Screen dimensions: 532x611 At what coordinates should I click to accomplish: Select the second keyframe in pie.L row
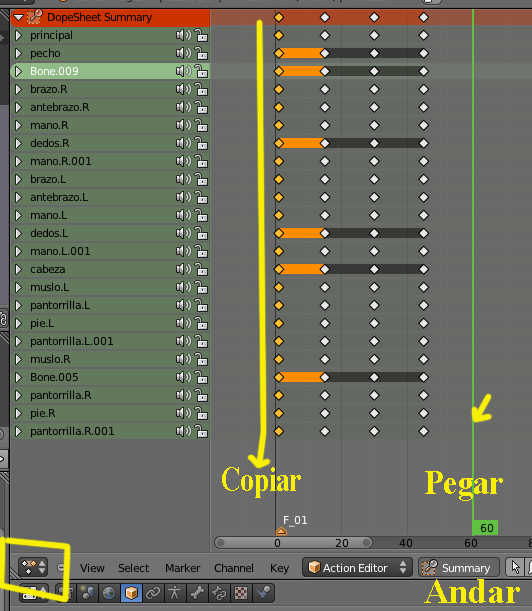pyautogui.click(x=325, y=323)
